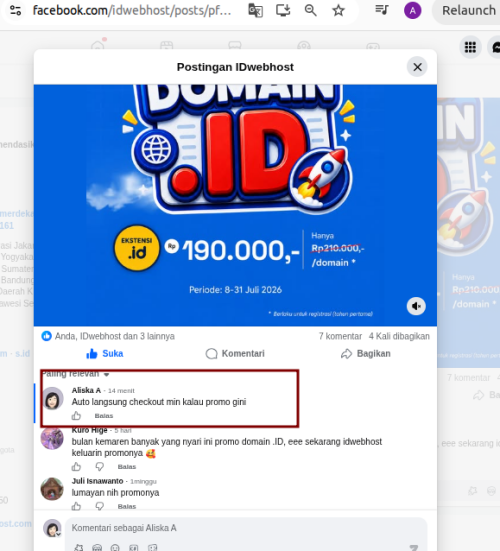Expand the Paling relevan sort dropdown
Viewport: 500px width, 551px height.
click(x=75, y=374)
